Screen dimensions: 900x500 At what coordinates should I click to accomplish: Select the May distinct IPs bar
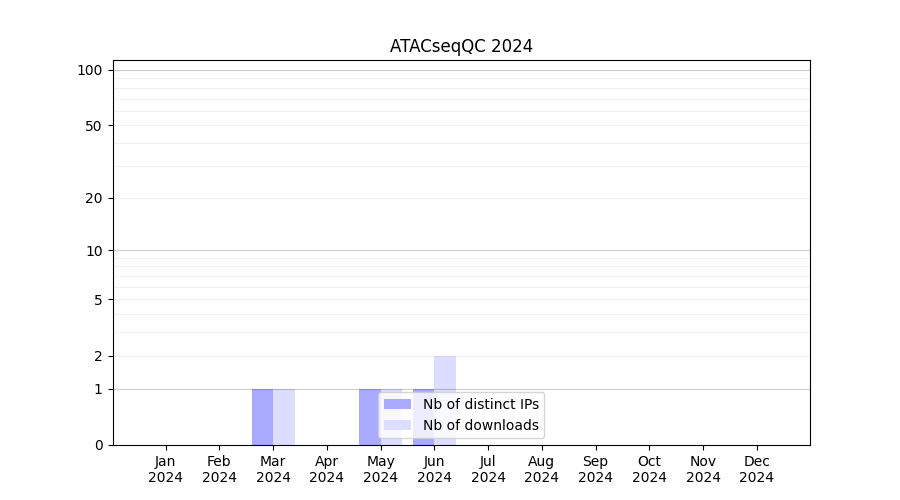369,416
